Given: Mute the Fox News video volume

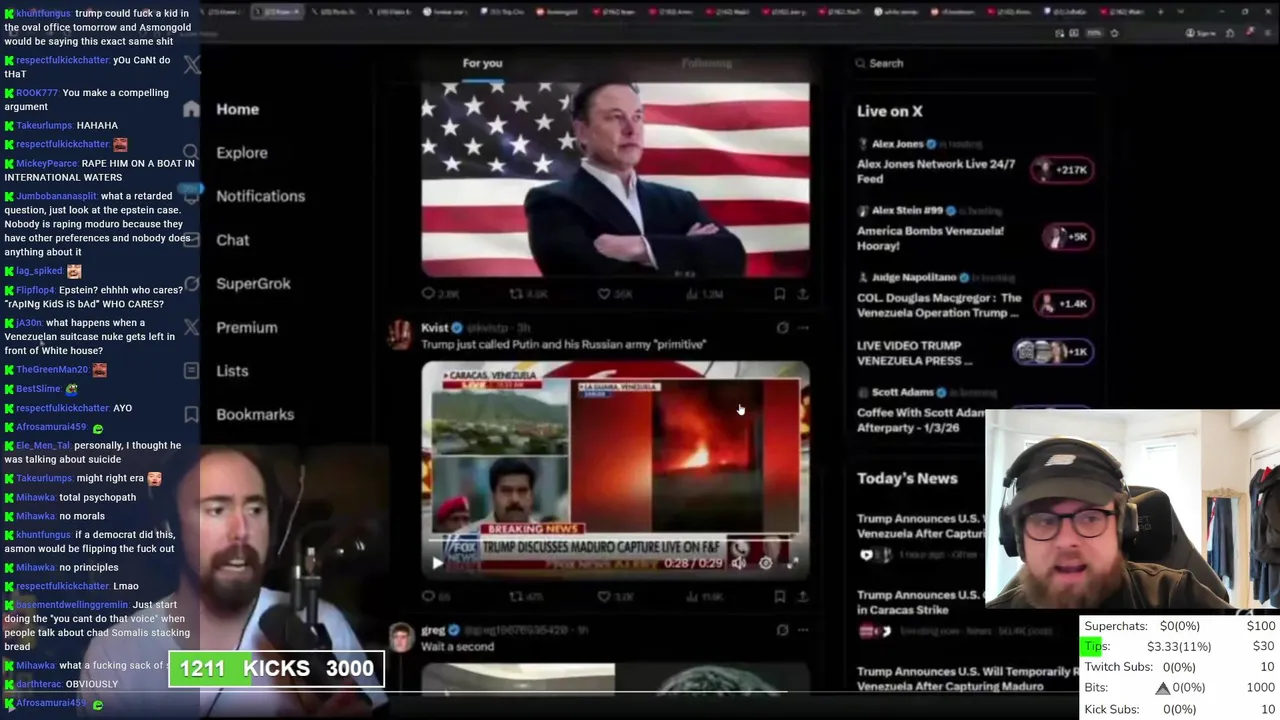Looking at the screenshot, I should click(x=739, y=563).
